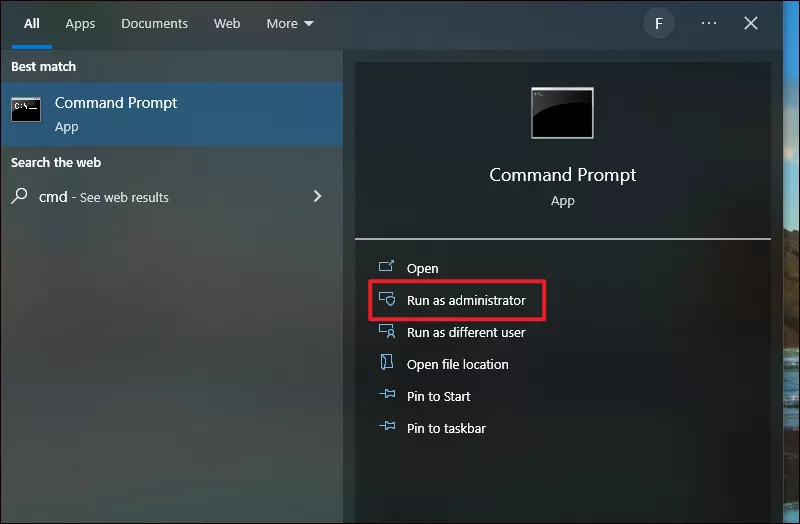This screenshot has height=524, width=800.
Task: Switch to the All search tab
Action: pyautogui.click(x=32, y=23)
